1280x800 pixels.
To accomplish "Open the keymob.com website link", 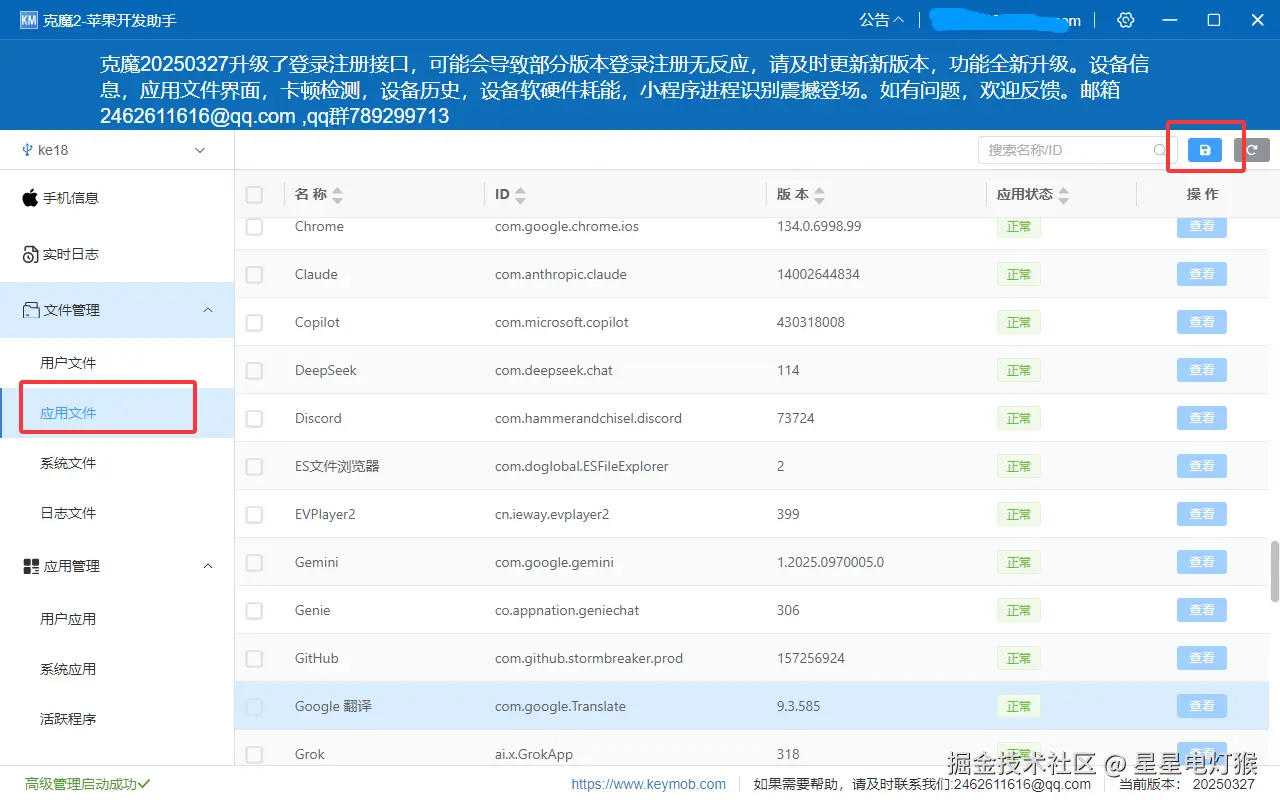I will [648, 784].
